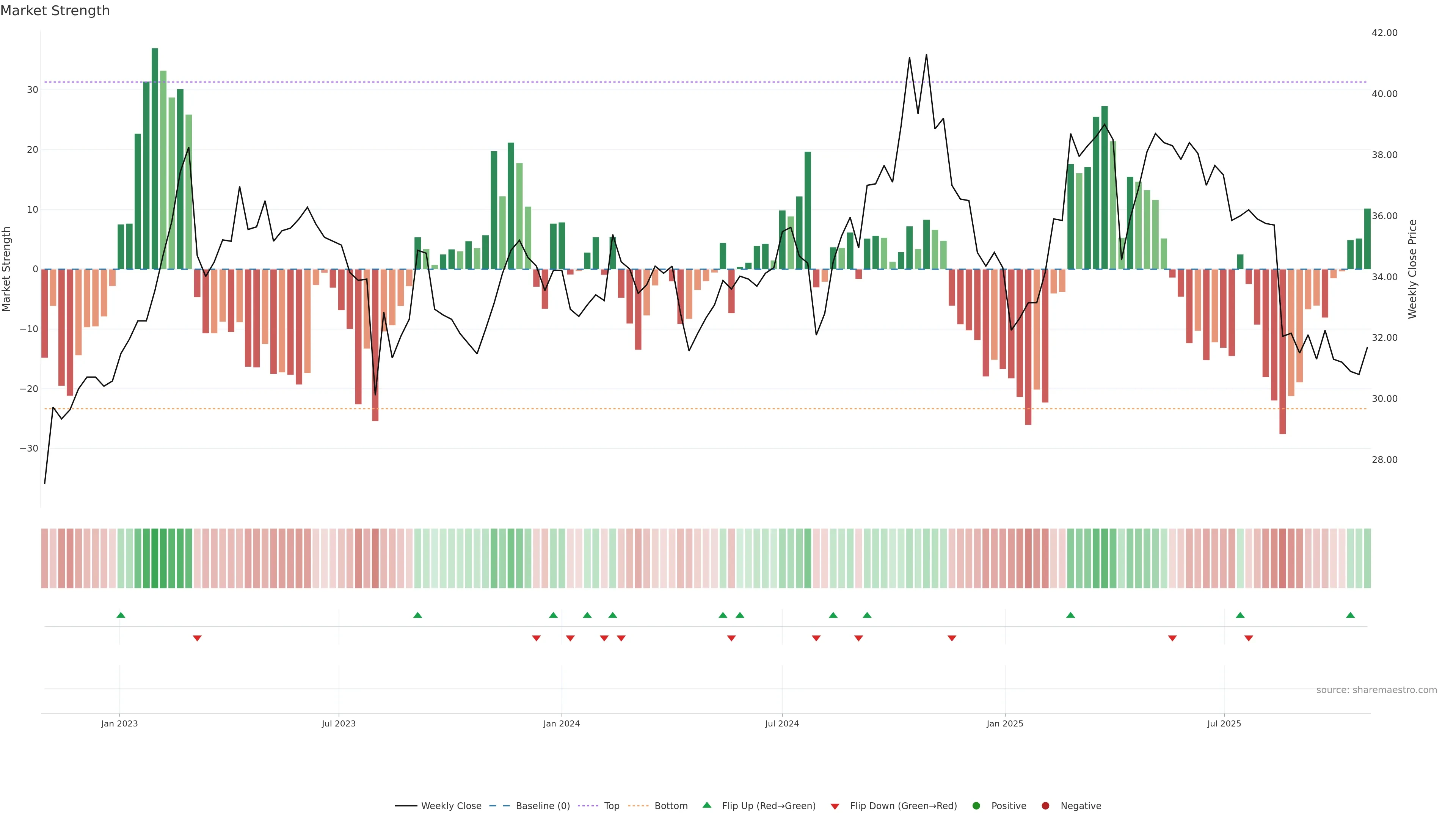Click the last green flip-up marker at far right
Screen dimensions: 1456x819
[x=1350, y=615]
